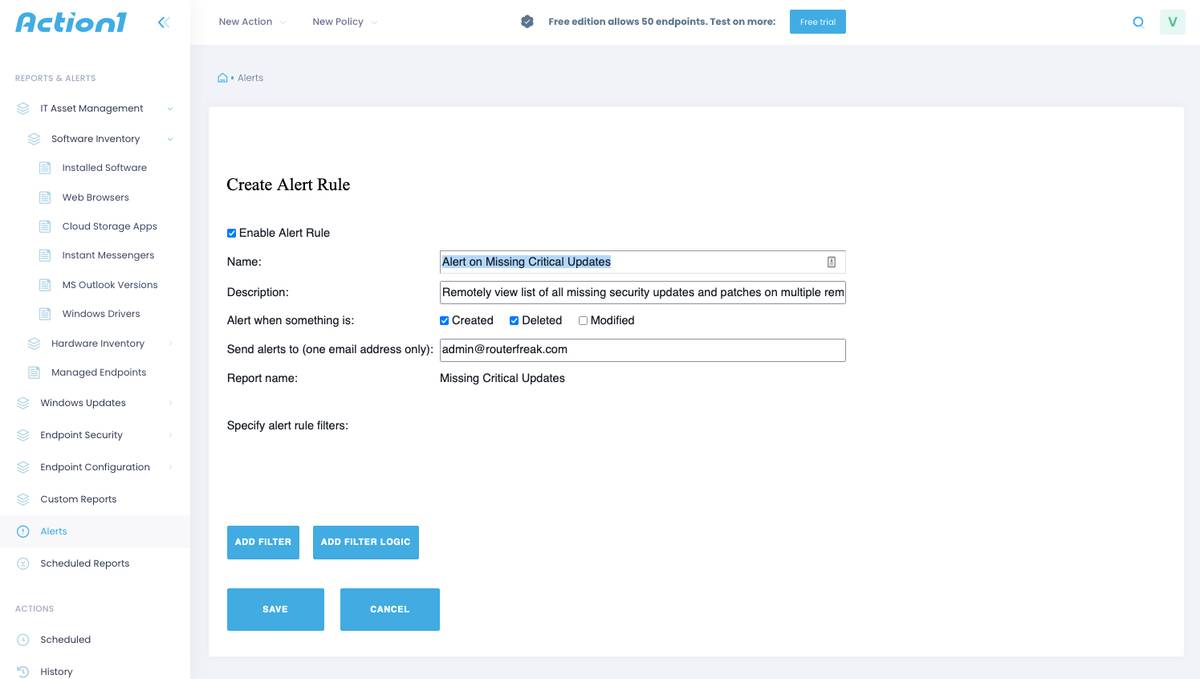The width and height of the screenshot is (1200, 679).
Task: Click into the Description input field
Action: 642,292
